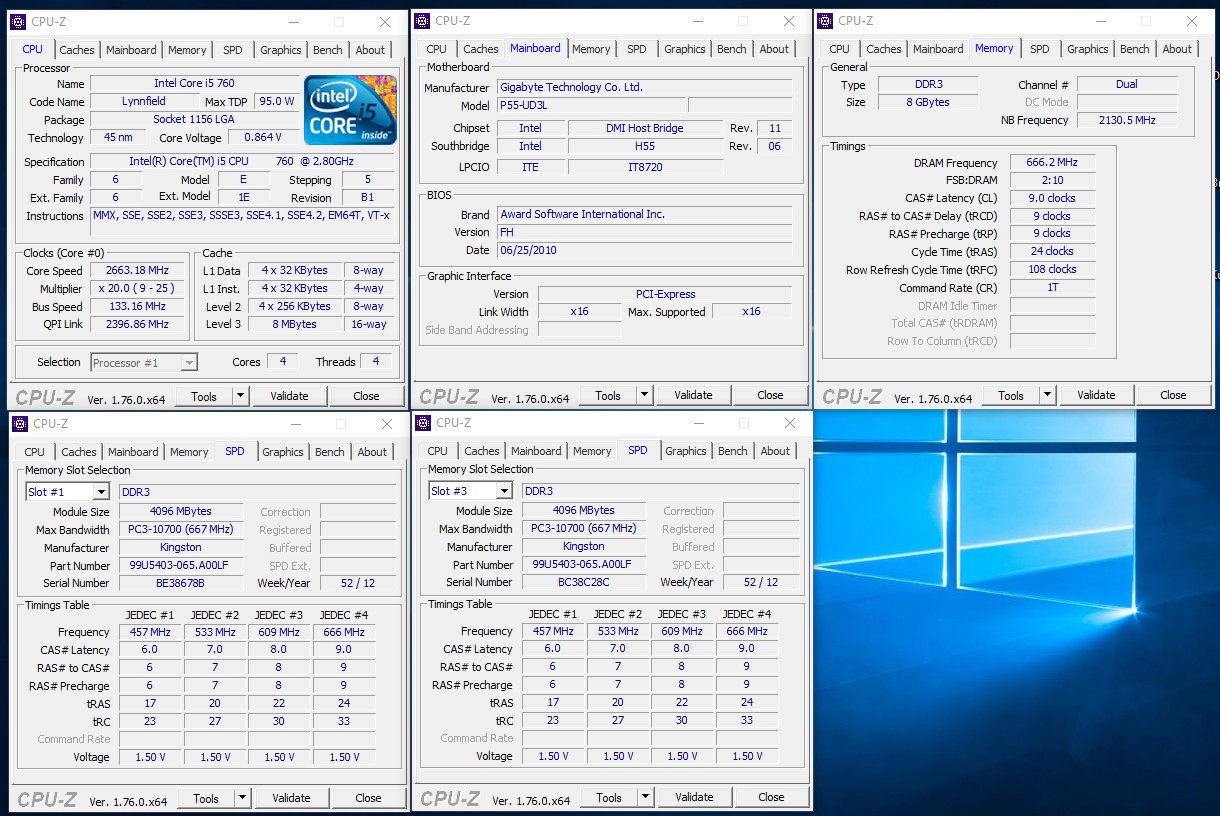Click the Validate button in the Slot #3 SPD window
This screenshot has width=1220, height=816.
[694, 797]
